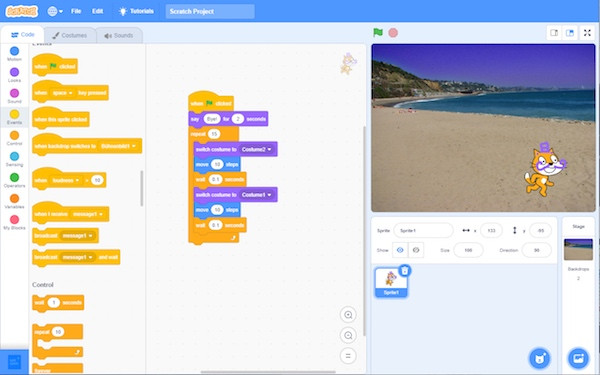600x375 pixels.
Task: Click the wait 1 seconds palette block
Action: (58, 303)
